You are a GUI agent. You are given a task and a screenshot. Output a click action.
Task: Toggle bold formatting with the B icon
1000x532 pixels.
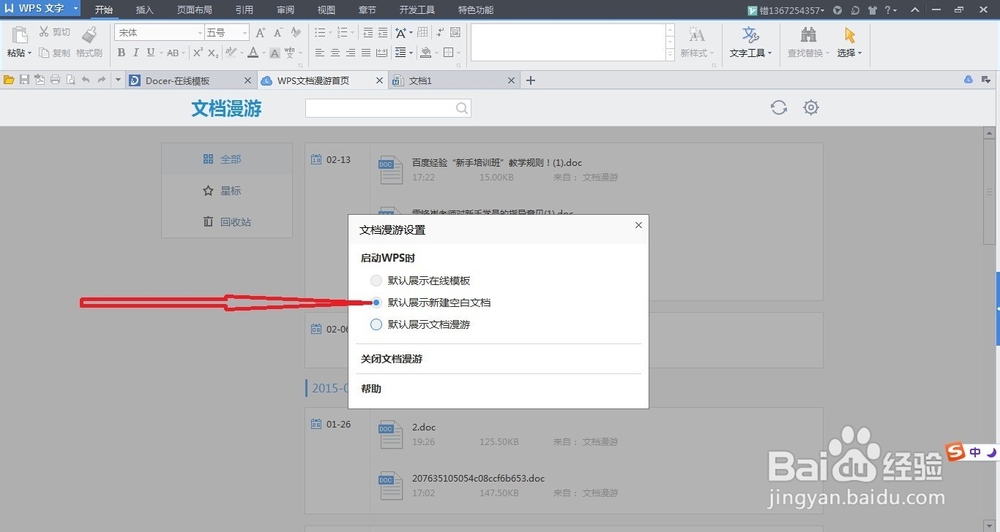(121, 53)
